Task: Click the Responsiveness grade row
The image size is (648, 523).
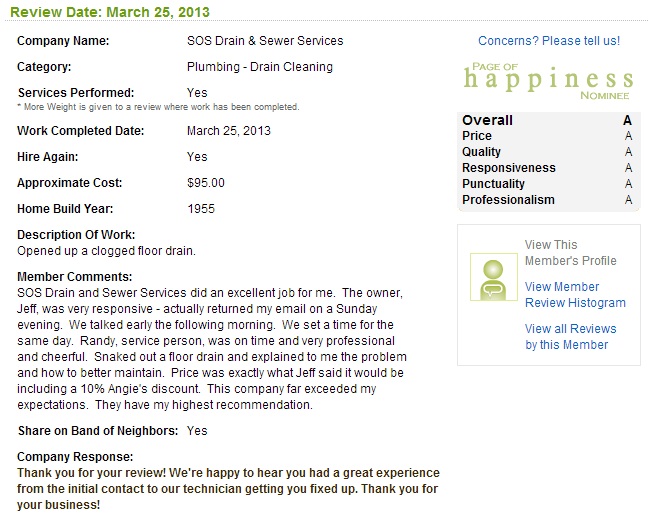Action: (x=547, y=168)
